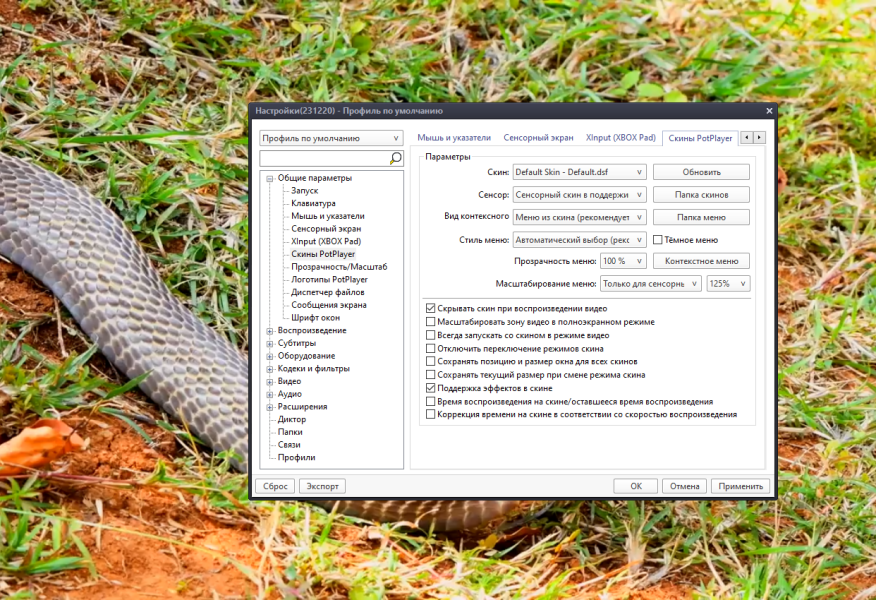Viewport: 876px width, 600px height.
Task: Select Мышь и указатели tree item
Action: 327,216
